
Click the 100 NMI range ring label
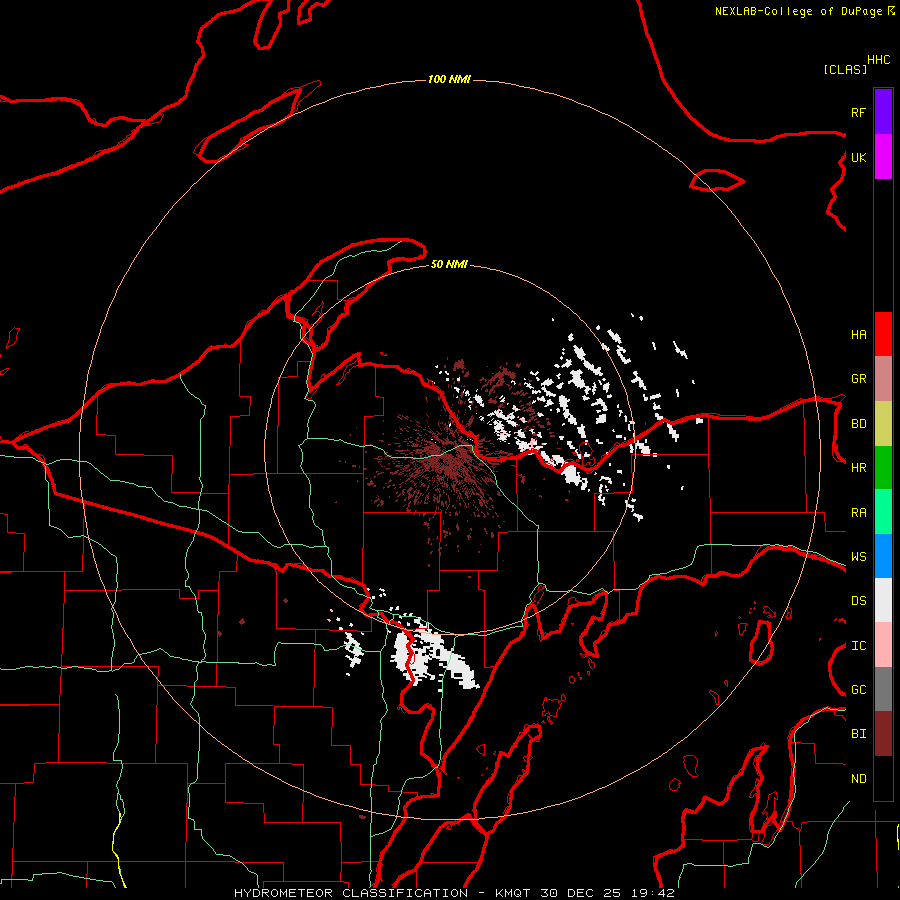[449, 79]
